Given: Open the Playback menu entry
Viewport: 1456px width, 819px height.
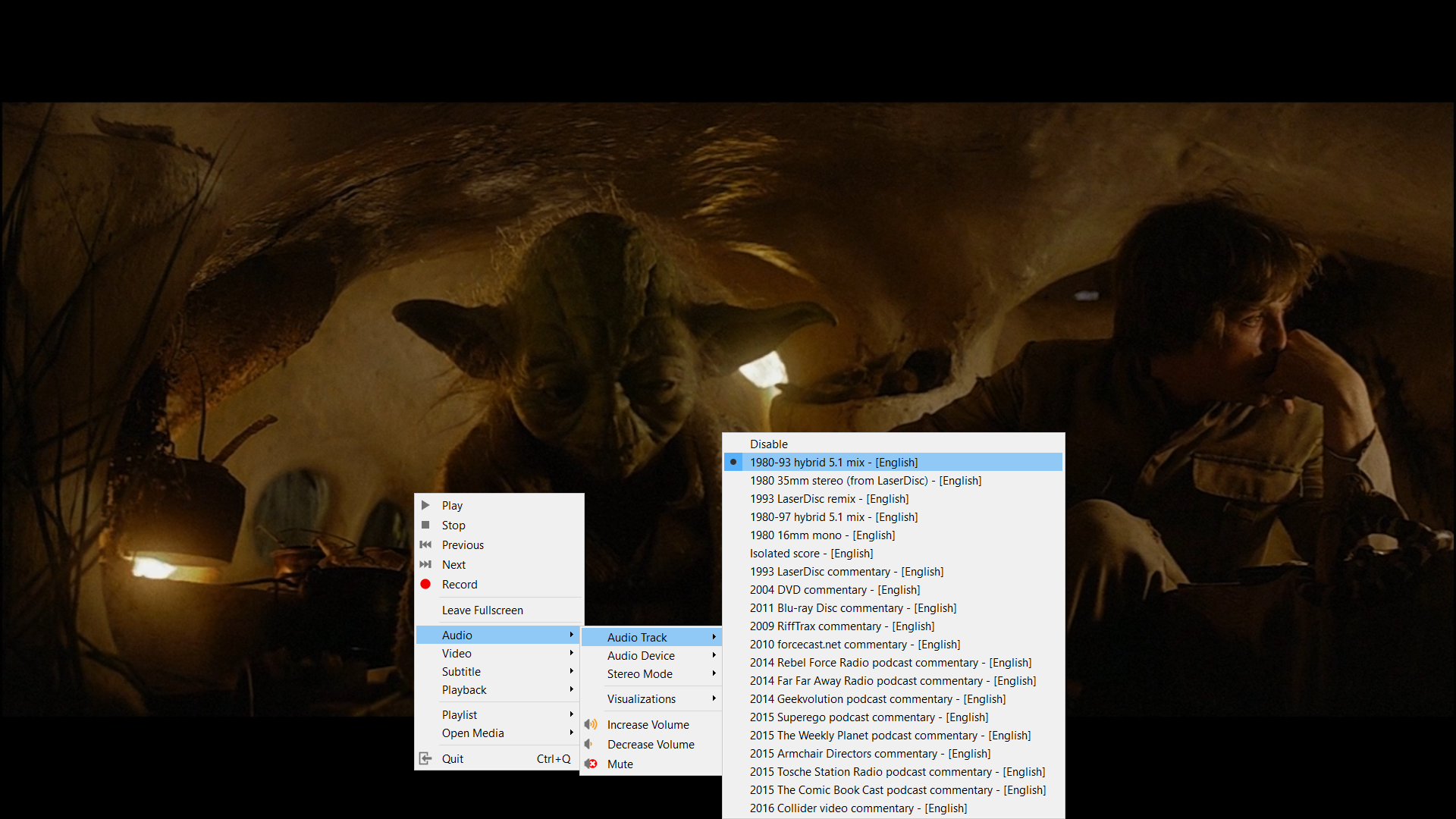Looking at the screenshot, I should pos(498,689).
